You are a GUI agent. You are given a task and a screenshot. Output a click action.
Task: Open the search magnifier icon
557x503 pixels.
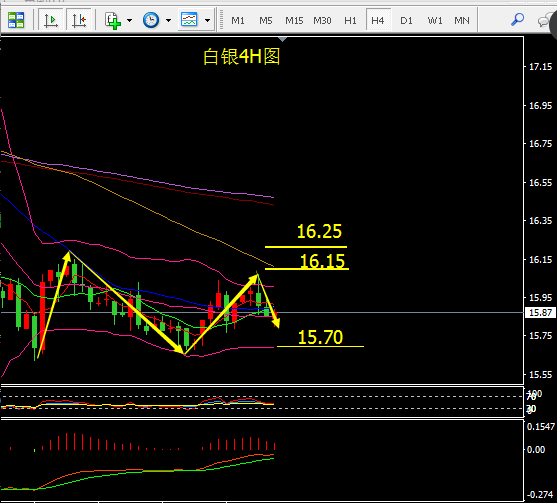click(x=517, y=20)
